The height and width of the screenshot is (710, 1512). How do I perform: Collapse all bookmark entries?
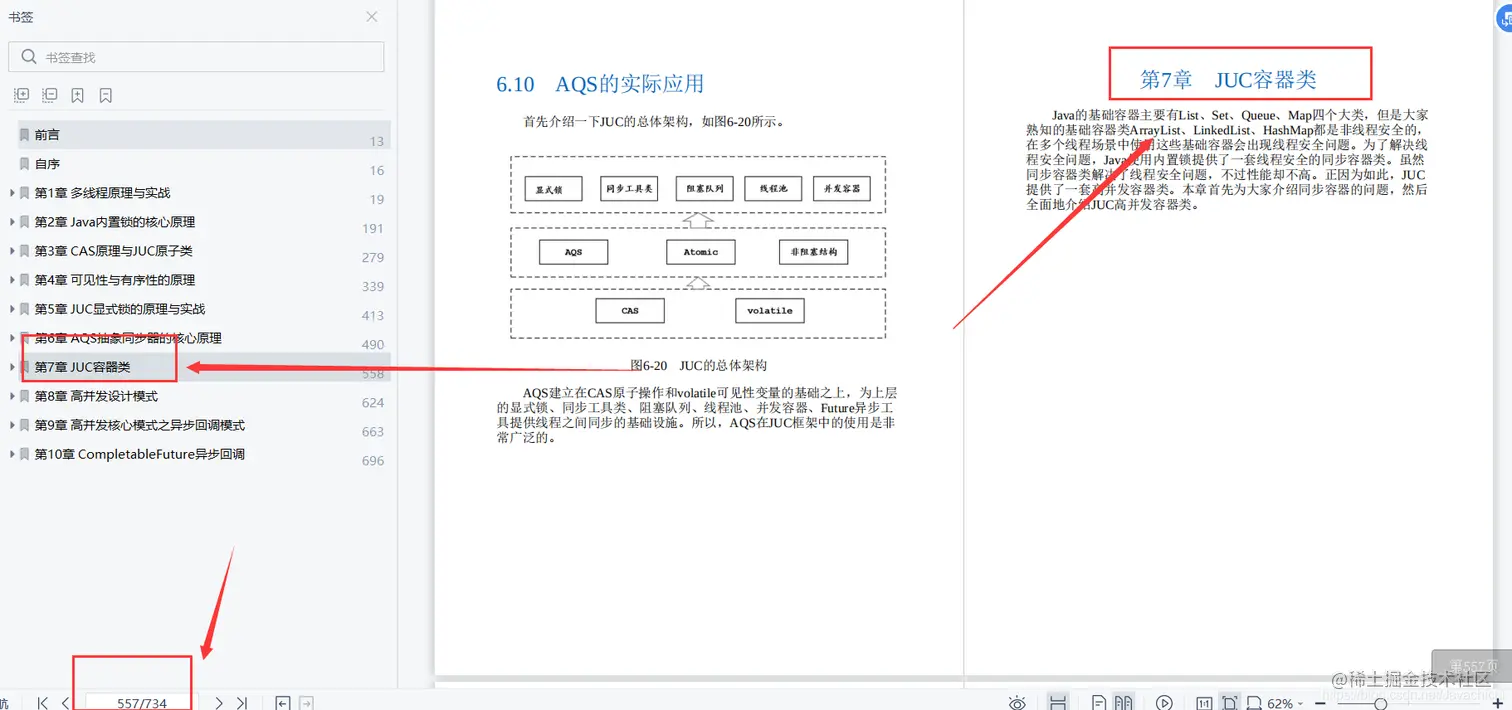pos(48,94)
